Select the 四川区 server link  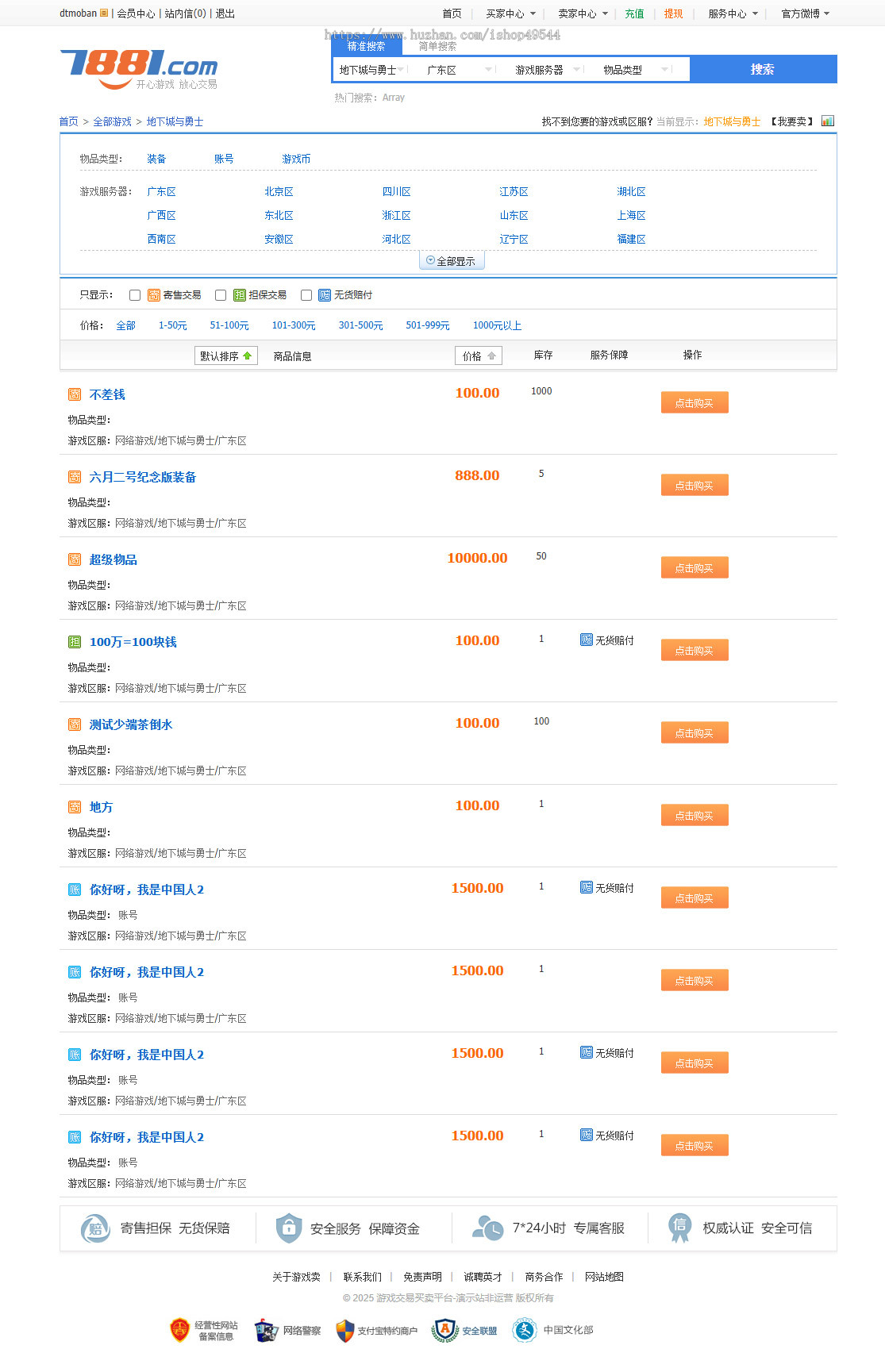[396, 191]
